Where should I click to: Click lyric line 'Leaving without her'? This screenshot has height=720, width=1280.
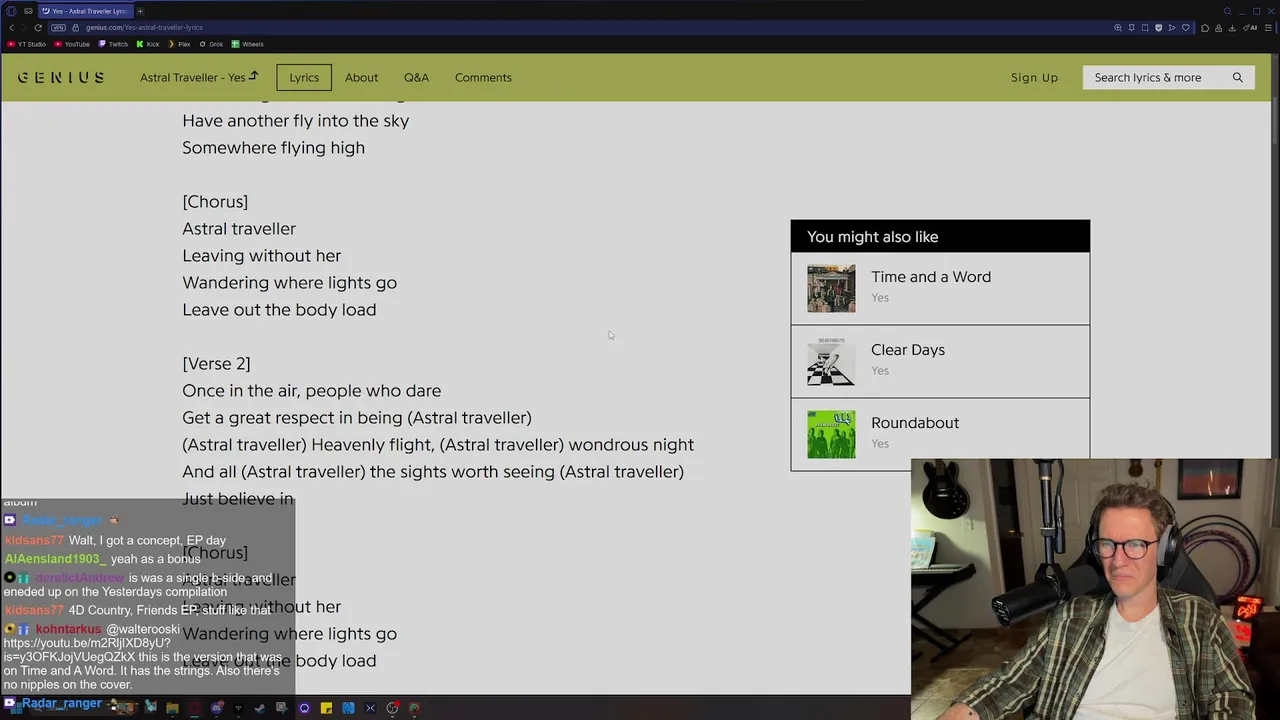pos(261,256)
